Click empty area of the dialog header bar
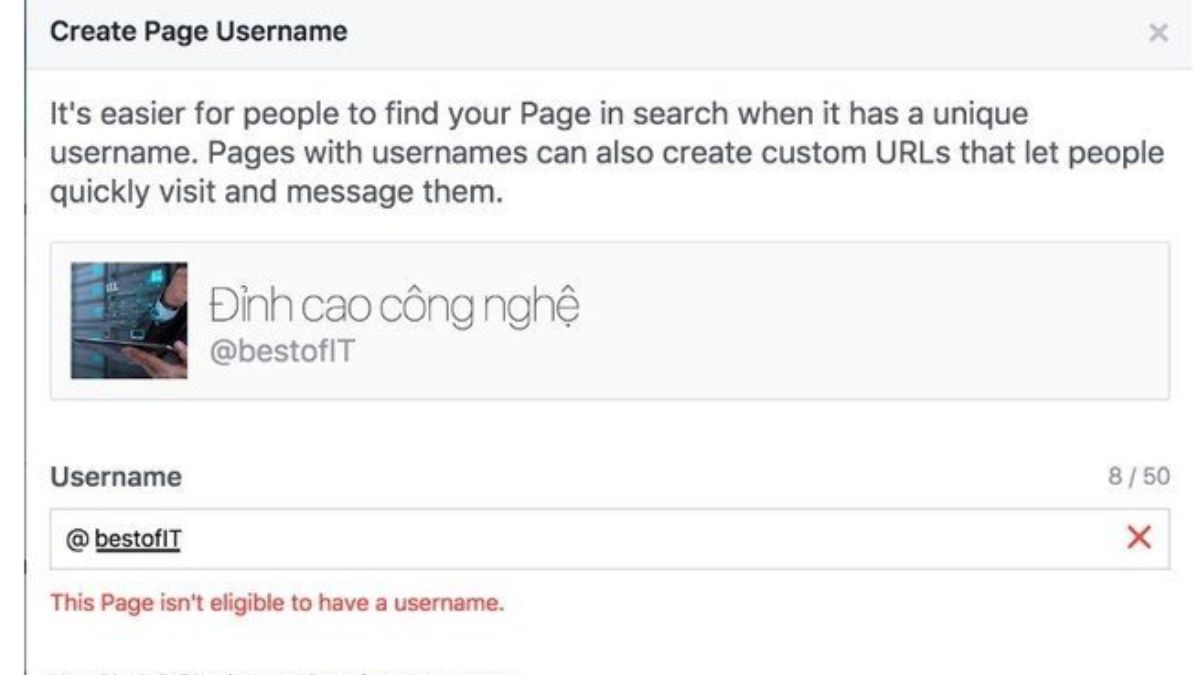The image size is (1200, 675). pos(700,33)
